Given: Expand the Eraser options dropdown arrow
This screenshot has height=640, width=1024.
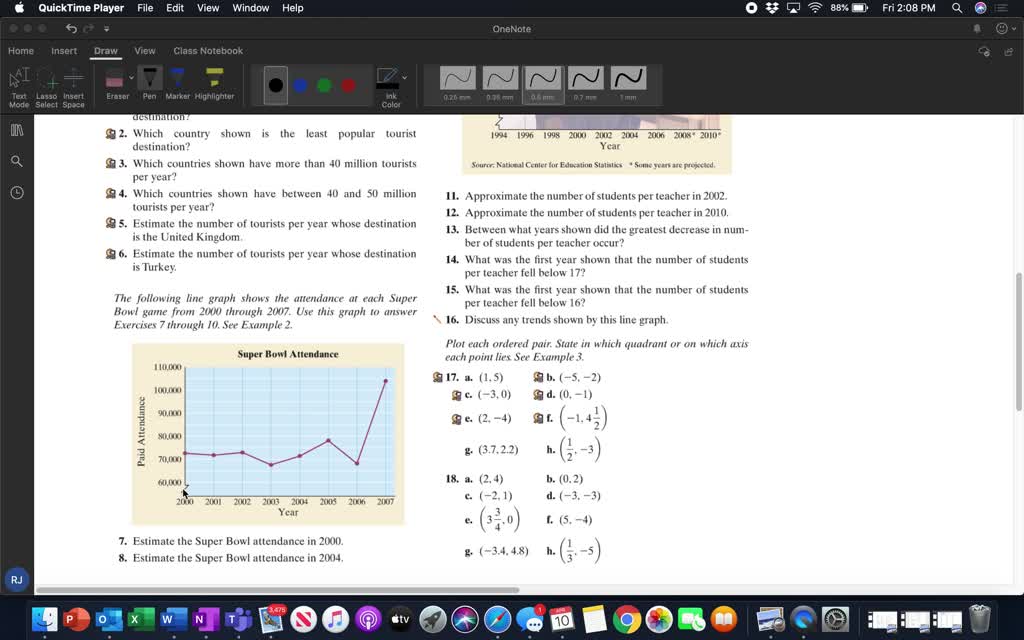Looking at the screenshot, I should 129,78.
